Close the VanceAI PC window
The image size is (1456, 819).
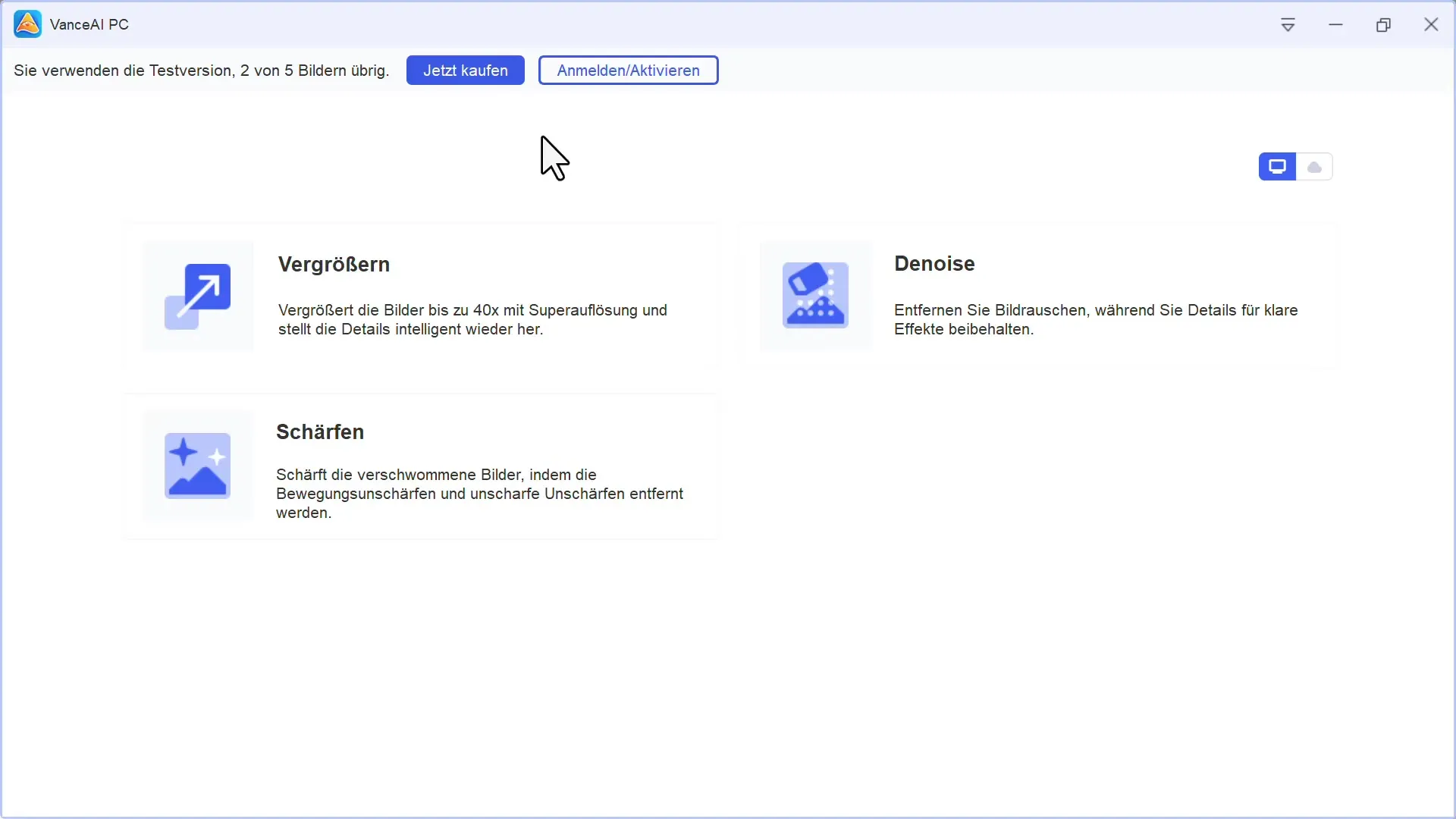coord(1432,25)
